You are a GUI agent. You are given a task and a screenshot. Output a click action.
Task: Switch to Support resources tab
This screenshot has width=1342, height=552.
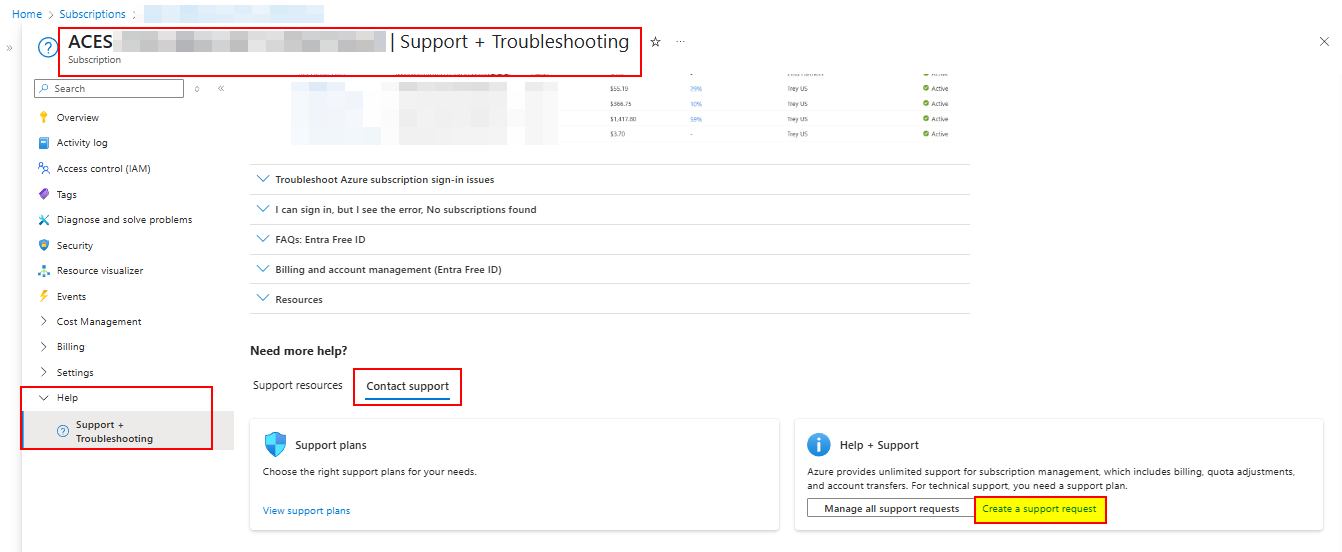tap(298, 385)
